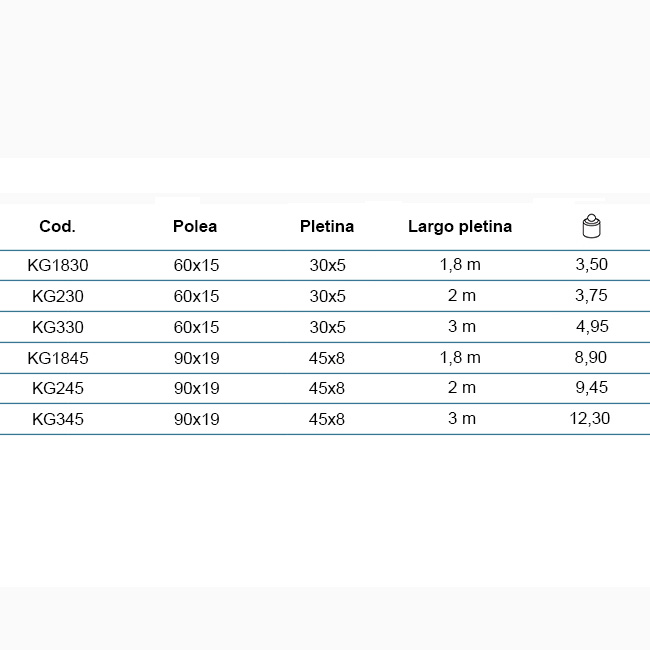Select the Cod. column header
This screenshot has height=650, width=650.
[58, 226]
